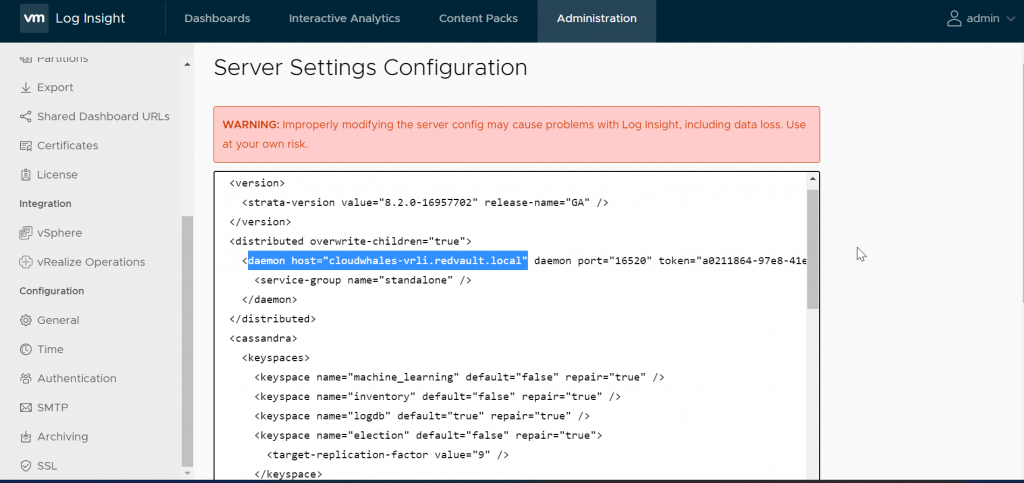Screen dimensions: 1024x483
Task: Click the Time clock icon
Action: [26, 350]
